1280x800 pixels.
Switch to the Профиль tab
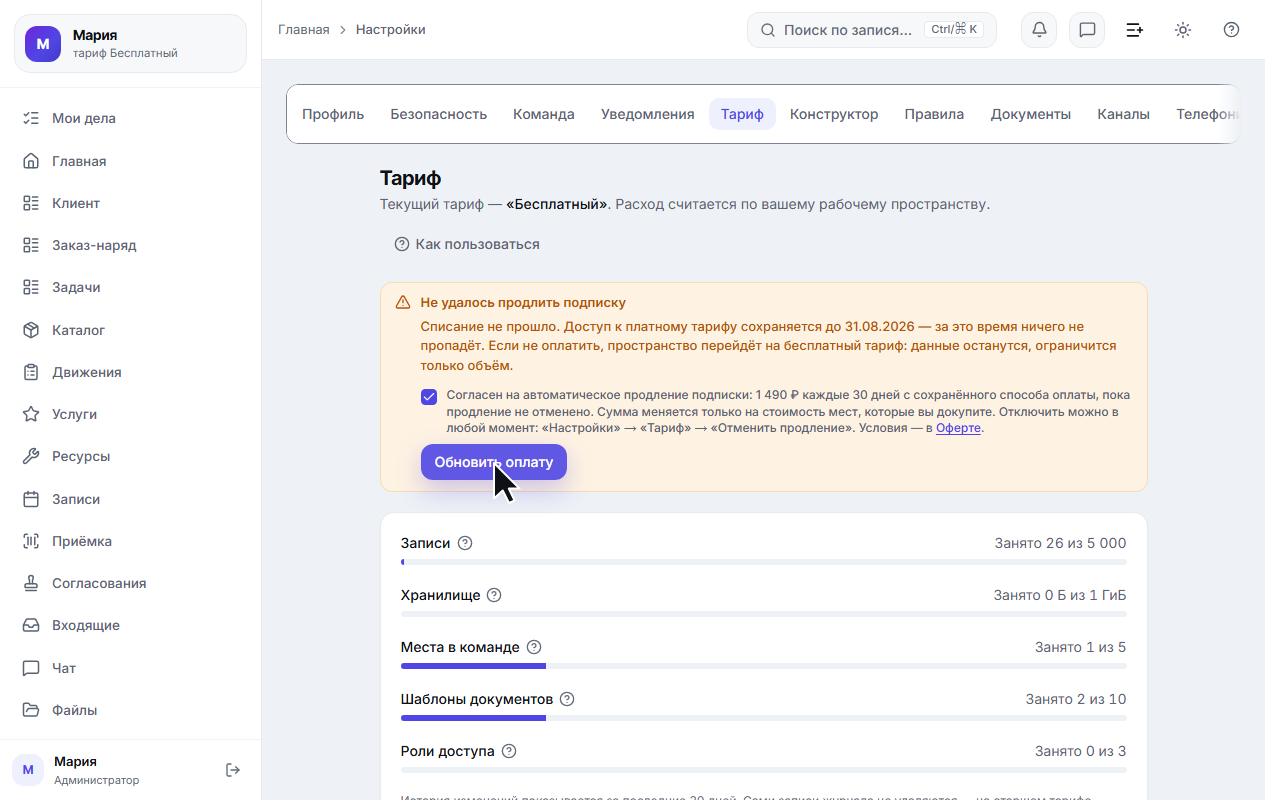point(333,114)
